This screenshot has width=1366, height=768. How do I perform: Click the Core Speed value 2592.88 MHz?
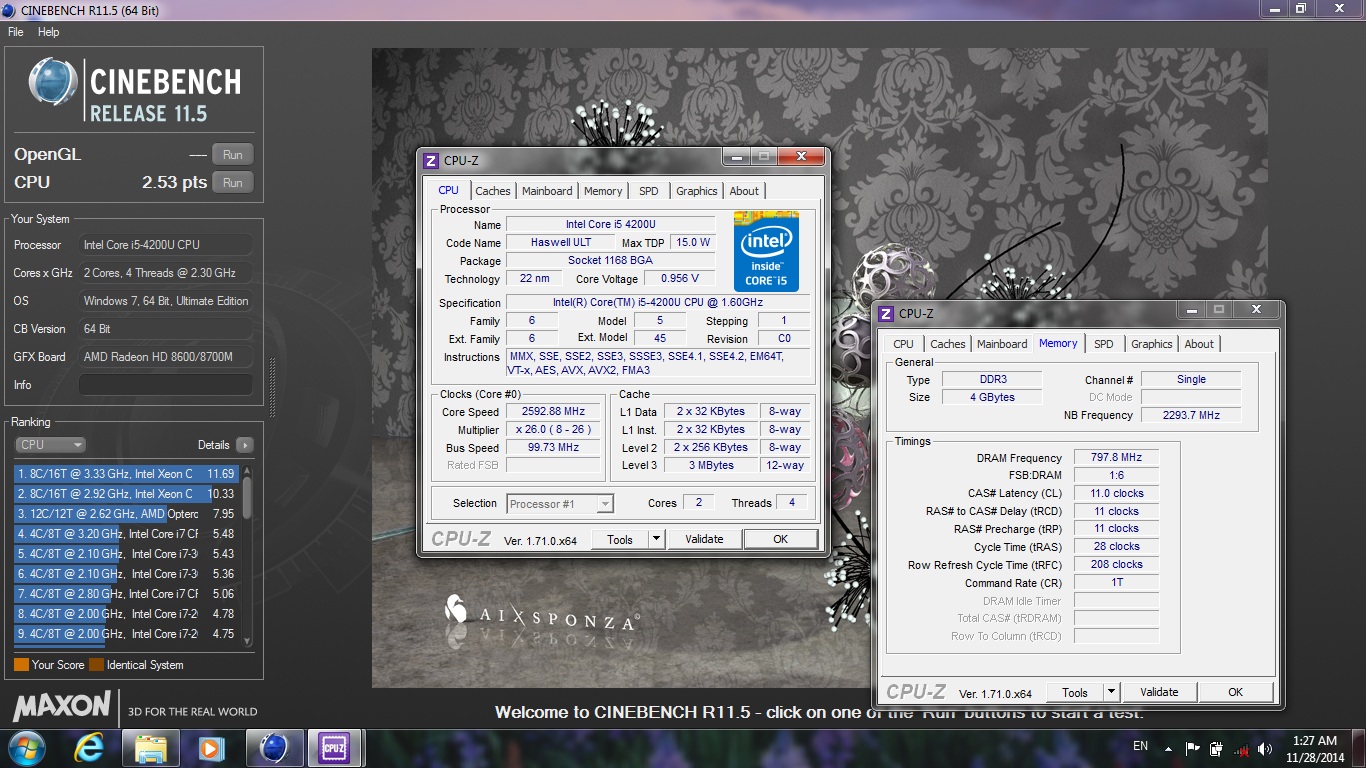[553, 412]
